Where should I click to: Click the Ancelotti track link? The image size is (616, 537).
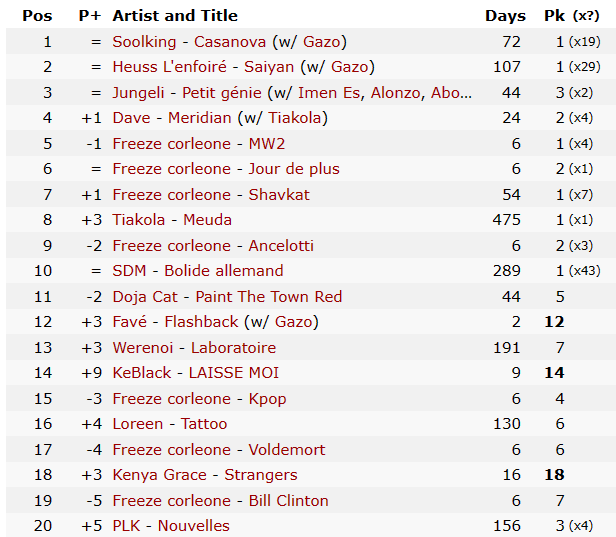pos(281,246)
